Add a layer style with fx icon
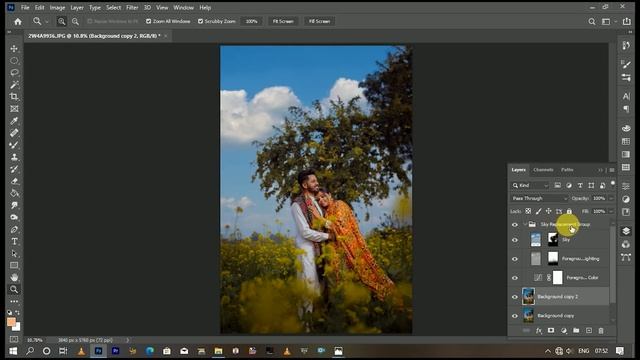Screen dimensions: 640x360 (539, 331)
